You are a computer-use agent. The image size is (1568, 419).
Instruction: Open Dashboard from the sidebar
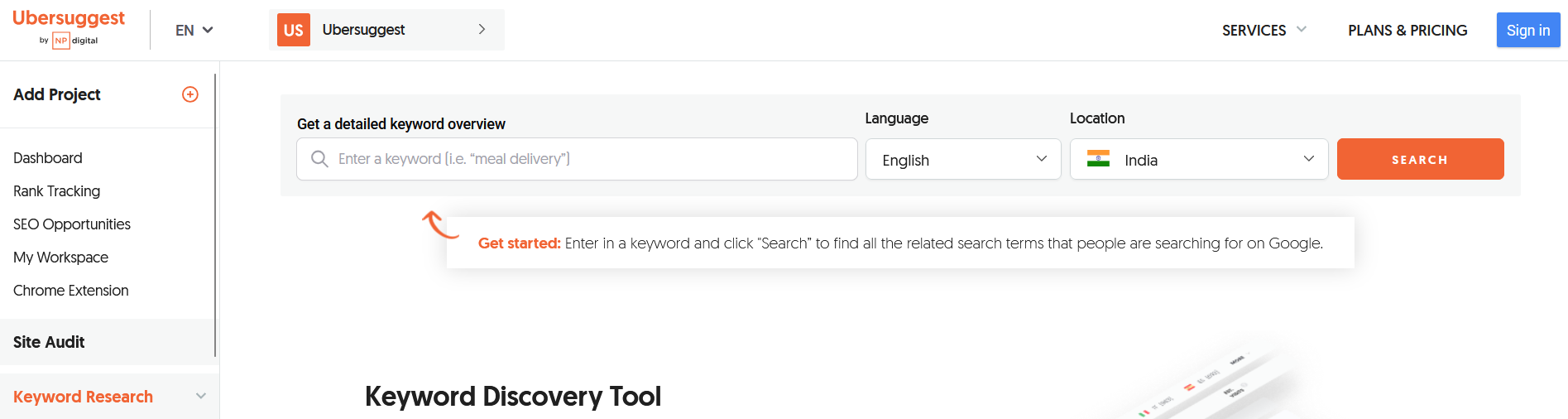tap(48, 158)
